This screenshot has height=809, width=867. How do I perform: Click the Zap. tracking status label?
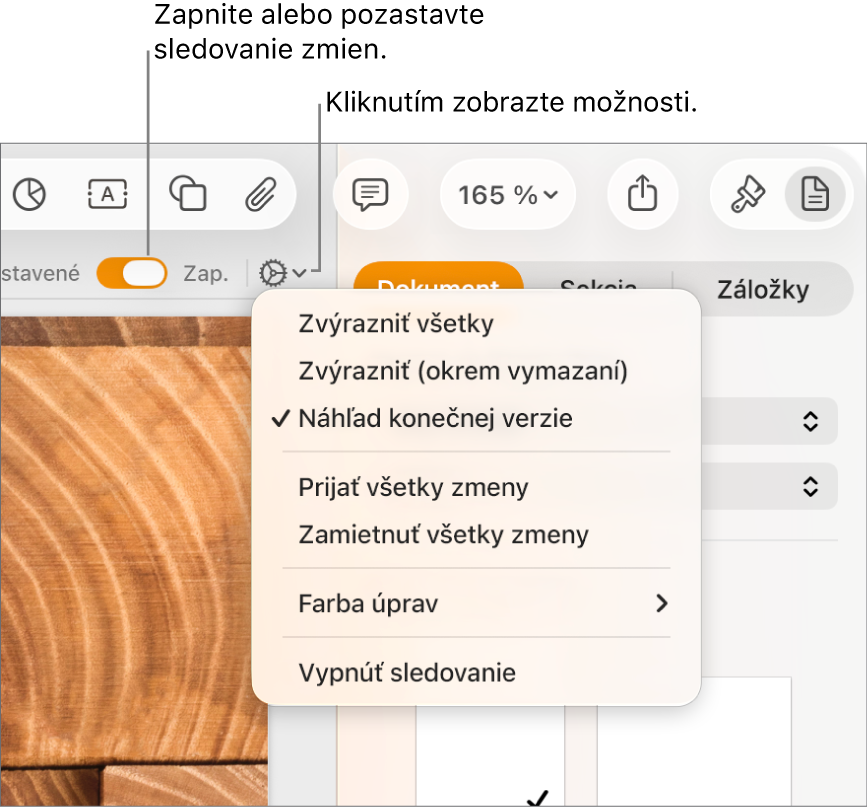point(206,273)
